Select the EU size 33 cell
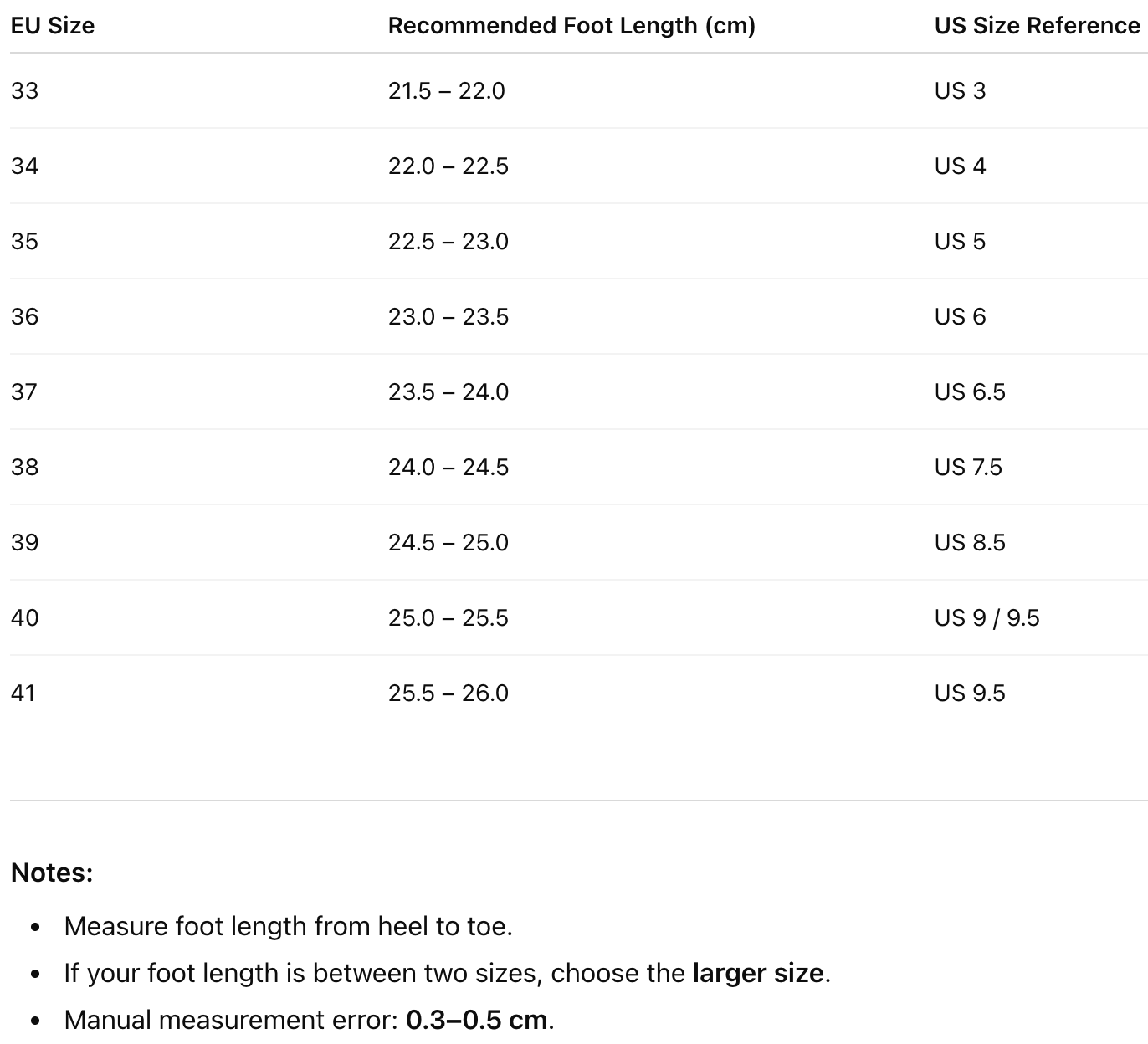Screen dimensions: 1148x1044 pos(25,90)
